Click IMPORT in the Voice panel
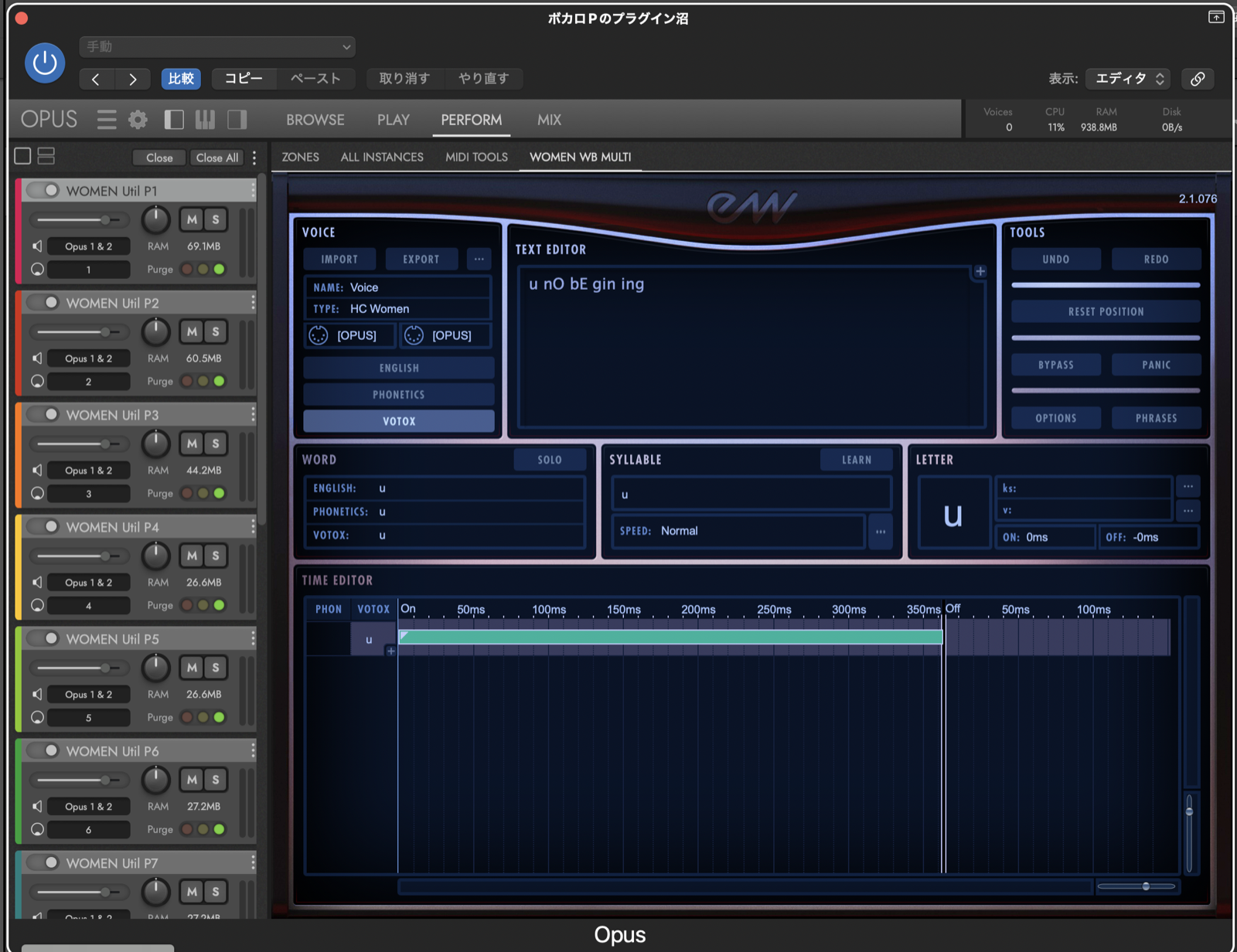1237x952 pixels. coord(339,260)
